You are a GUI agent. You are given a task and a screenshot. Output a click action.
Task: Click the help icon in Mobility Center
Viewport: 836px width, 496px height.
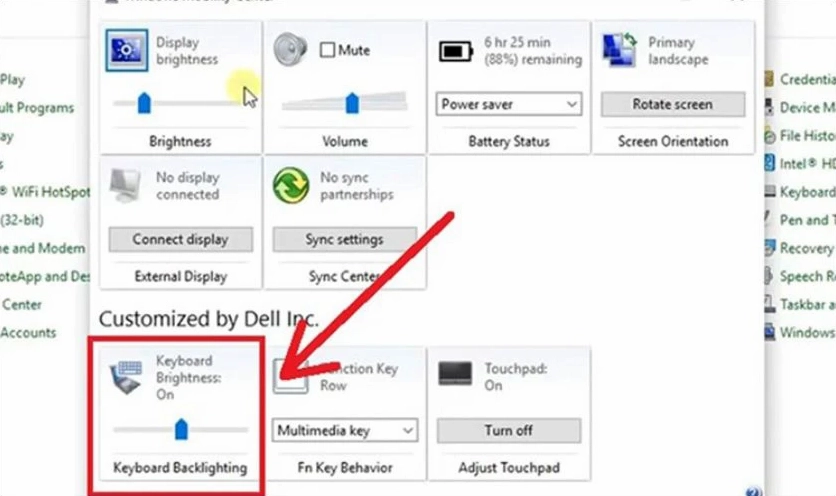(753, 491)
